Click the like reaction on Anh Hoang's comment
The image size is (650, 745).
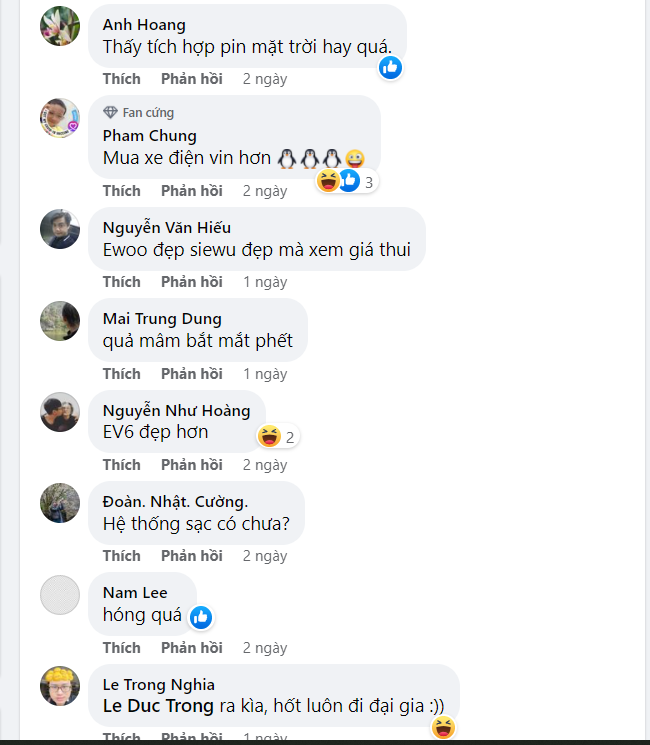point(390,67)
